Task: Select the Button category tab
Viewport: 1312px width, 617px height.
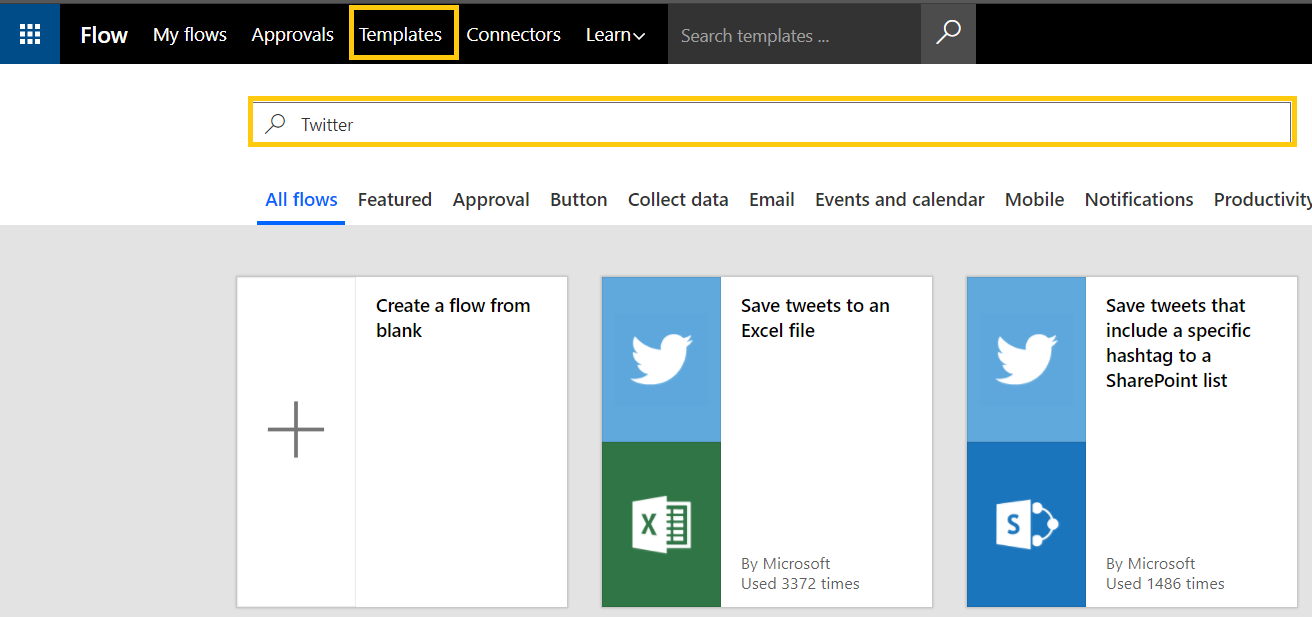Action: [579, 199]
